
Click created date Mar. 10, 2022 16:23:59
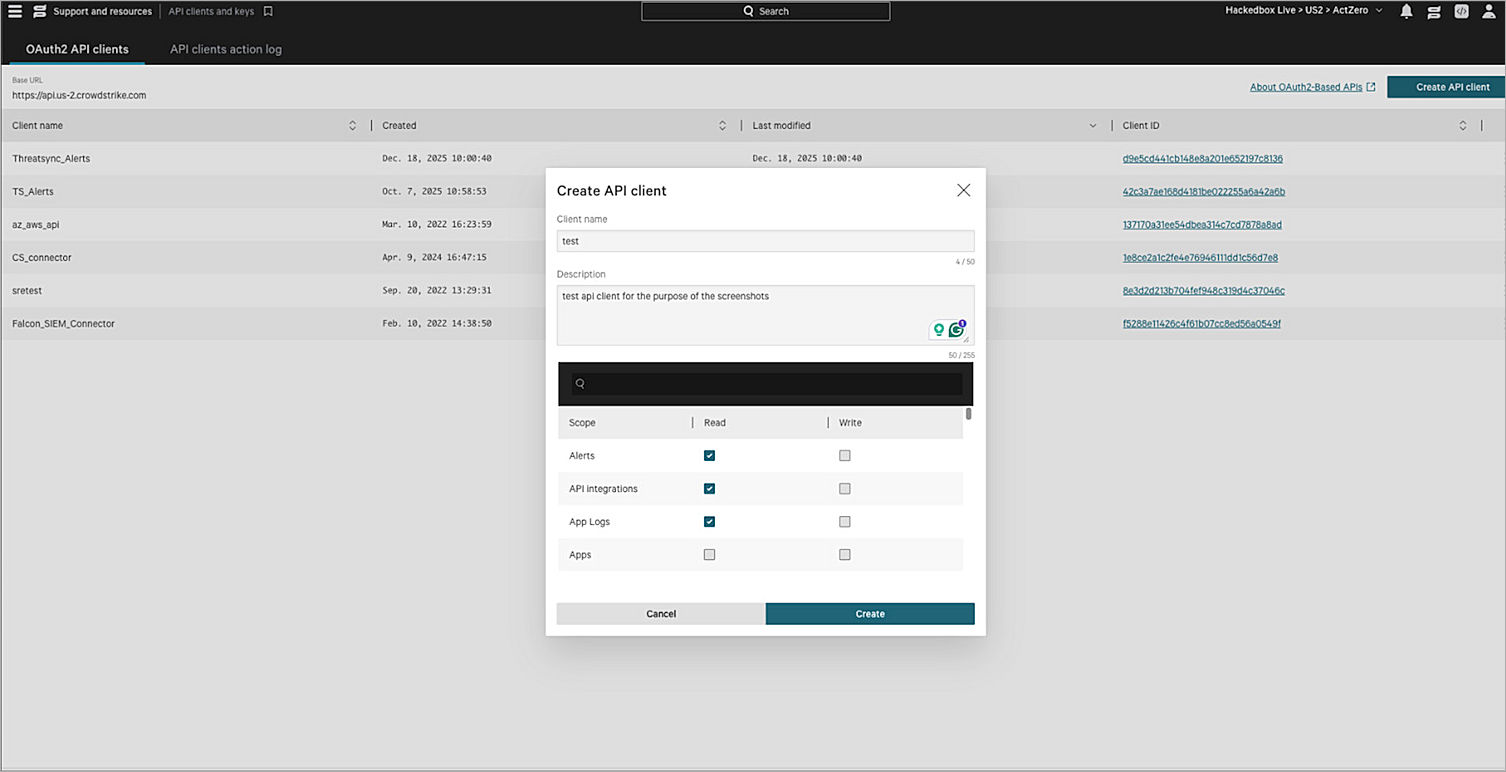coord(437,225)
